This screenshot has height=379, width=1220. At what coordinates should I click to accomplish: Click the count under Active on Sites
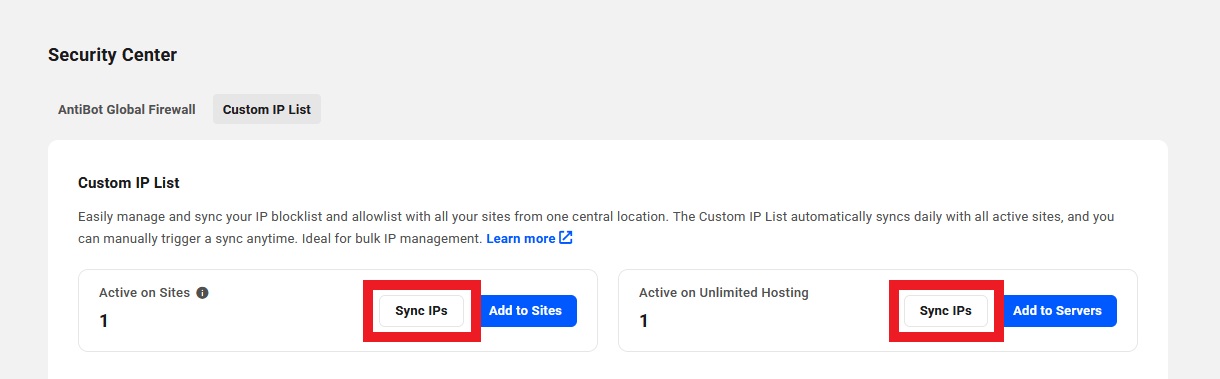104,321
